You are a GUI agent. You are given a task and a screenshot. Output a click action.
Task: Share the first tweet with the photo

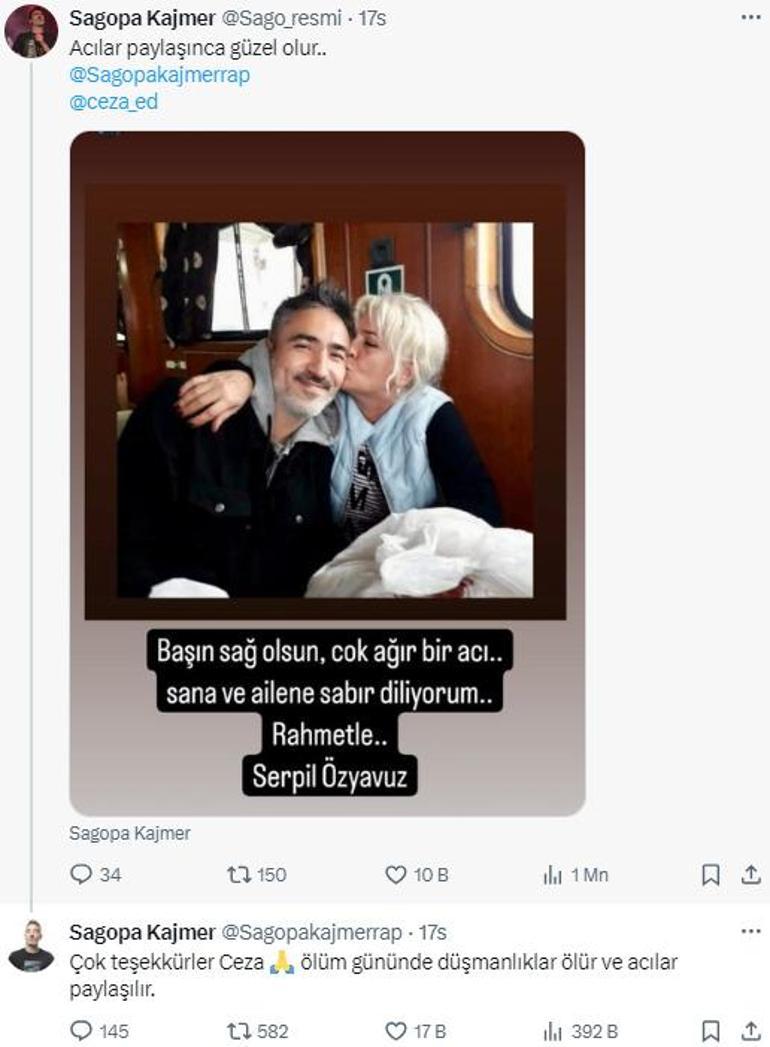point(751,875)
